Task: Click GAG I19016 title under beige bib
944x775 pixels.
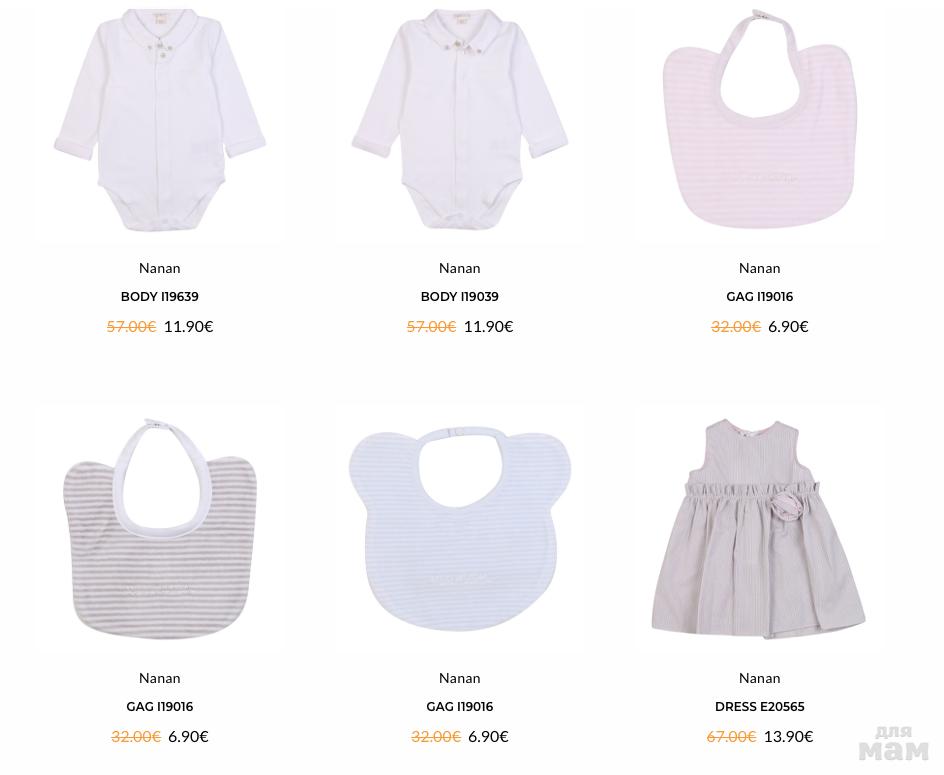Action: tap(160, 706)
